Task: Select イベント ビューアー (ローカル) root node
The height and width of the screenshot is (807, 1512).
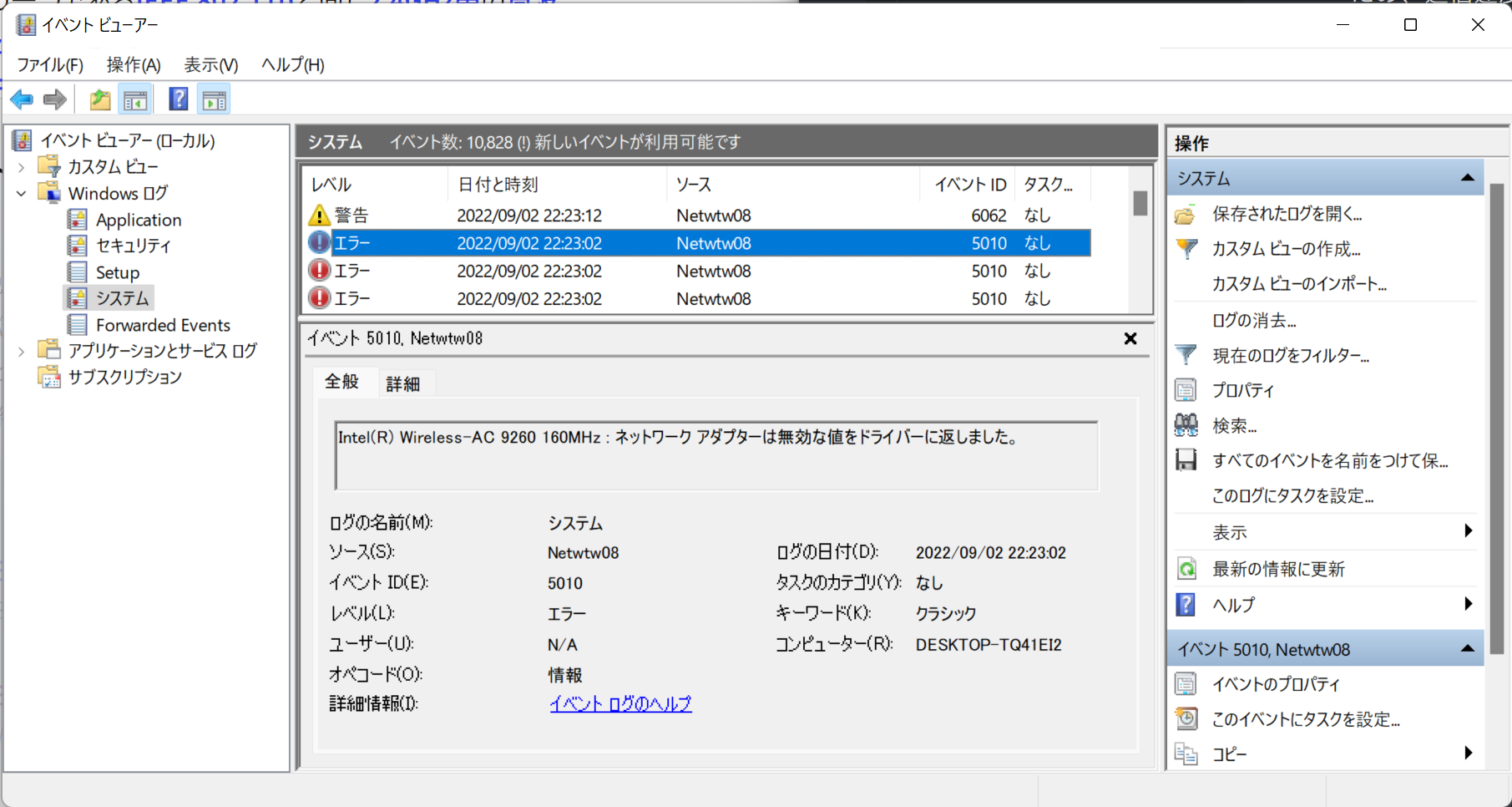Action: [128, 140]
